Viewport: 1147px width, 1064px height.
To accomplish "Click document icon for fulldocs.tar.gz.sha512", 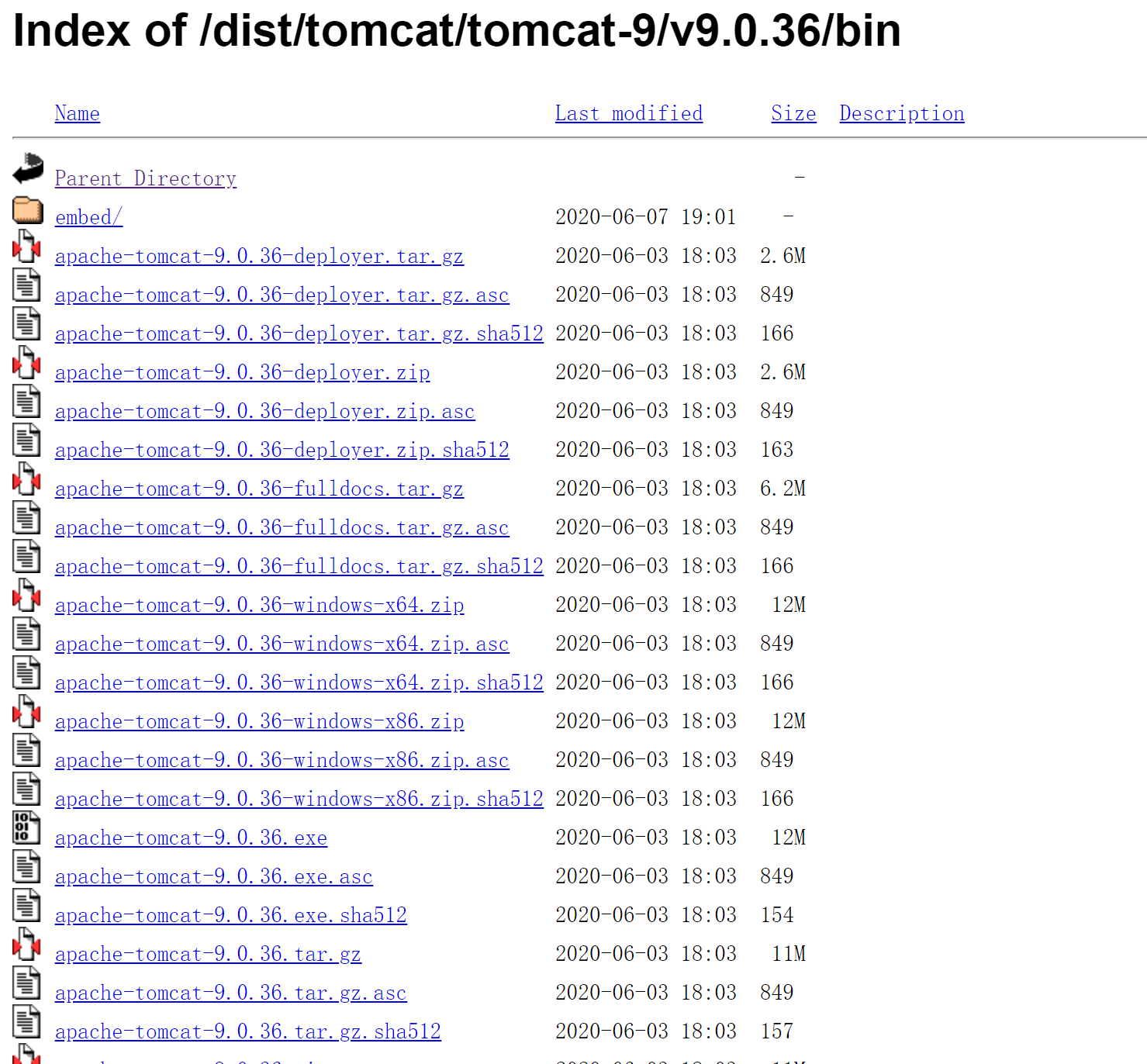I will 26,556.
